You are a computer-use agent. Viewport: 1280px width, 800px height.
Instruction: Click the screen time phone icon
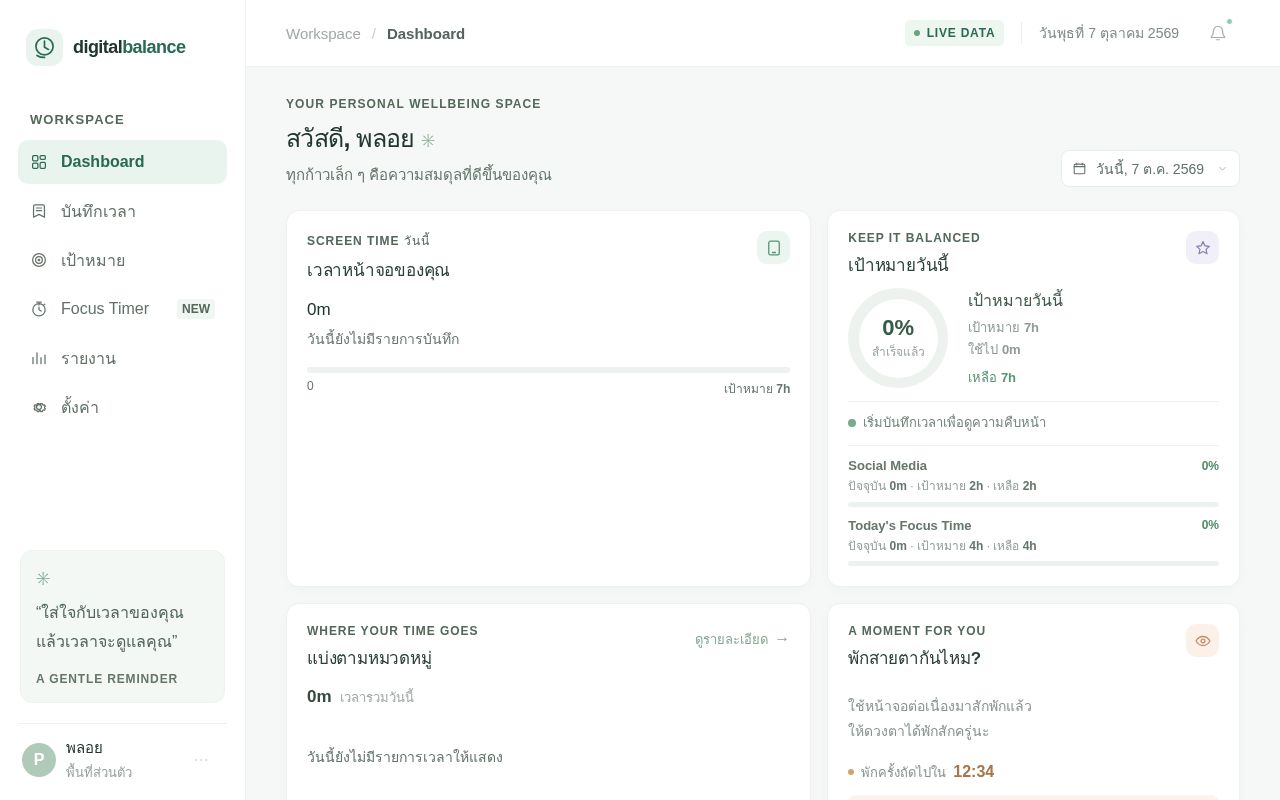click(773, 248)
